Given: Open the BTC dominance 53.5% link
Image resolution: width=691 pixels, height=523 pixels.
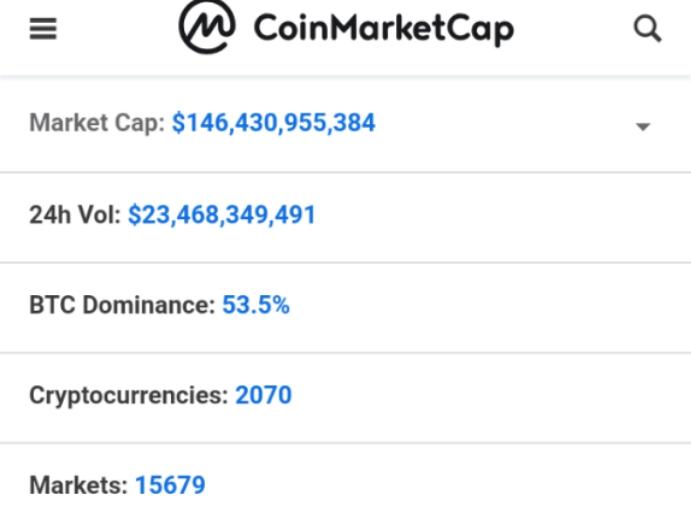Looking at the screenshot, I should [255, 305].
